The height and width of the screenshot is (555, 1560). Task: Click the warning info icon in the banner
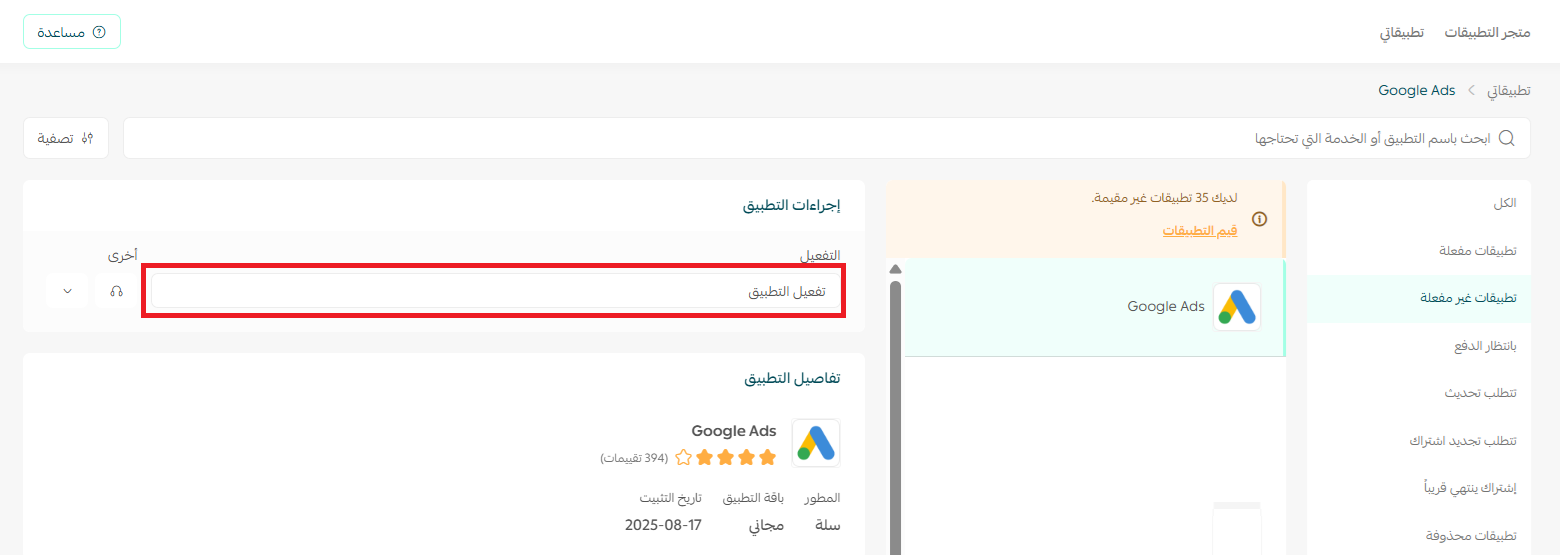tap(1260, 219)
